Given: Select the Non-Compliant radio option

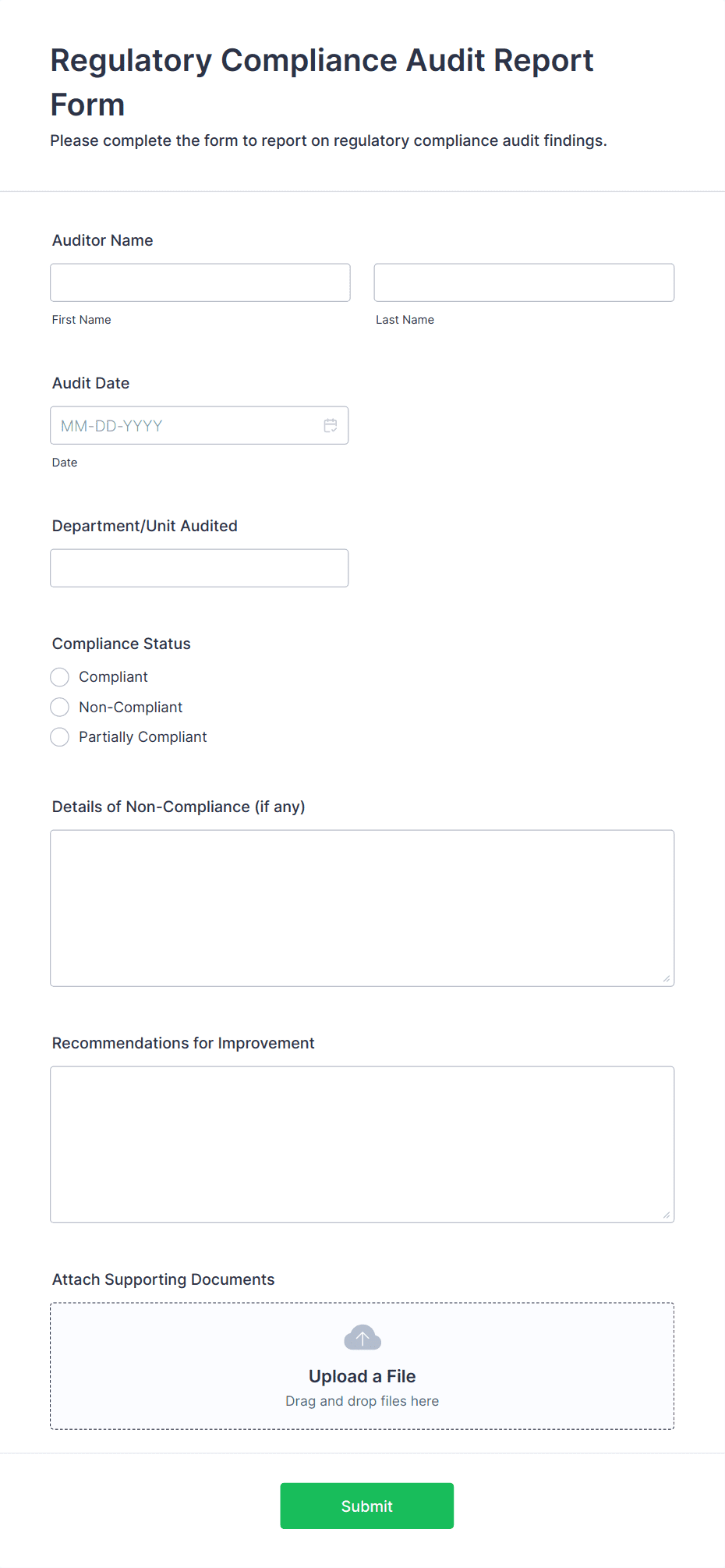Looking at the screenshot, I should pos(60,707).
